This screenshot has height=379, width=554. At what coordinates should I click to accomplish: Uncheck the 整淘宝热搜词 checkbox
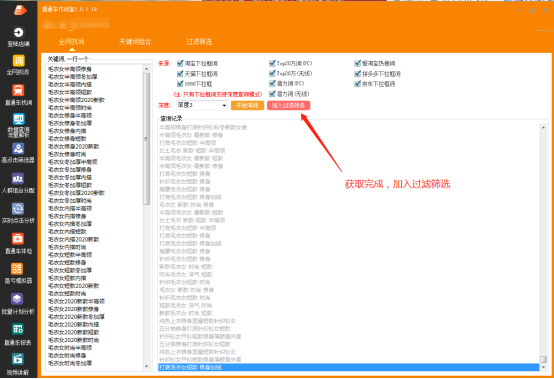(358, 63)
